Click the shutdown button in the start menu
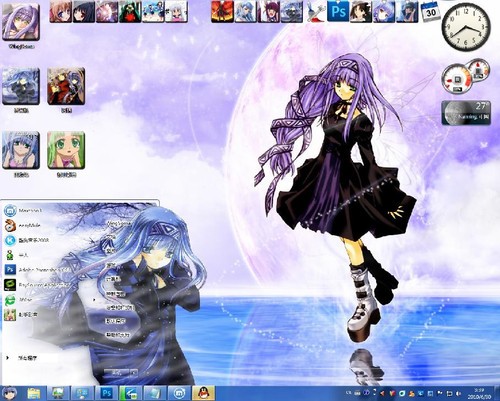The width and height of the screenshot is (500, 401). pyautogui.click(x=116, y=372)
